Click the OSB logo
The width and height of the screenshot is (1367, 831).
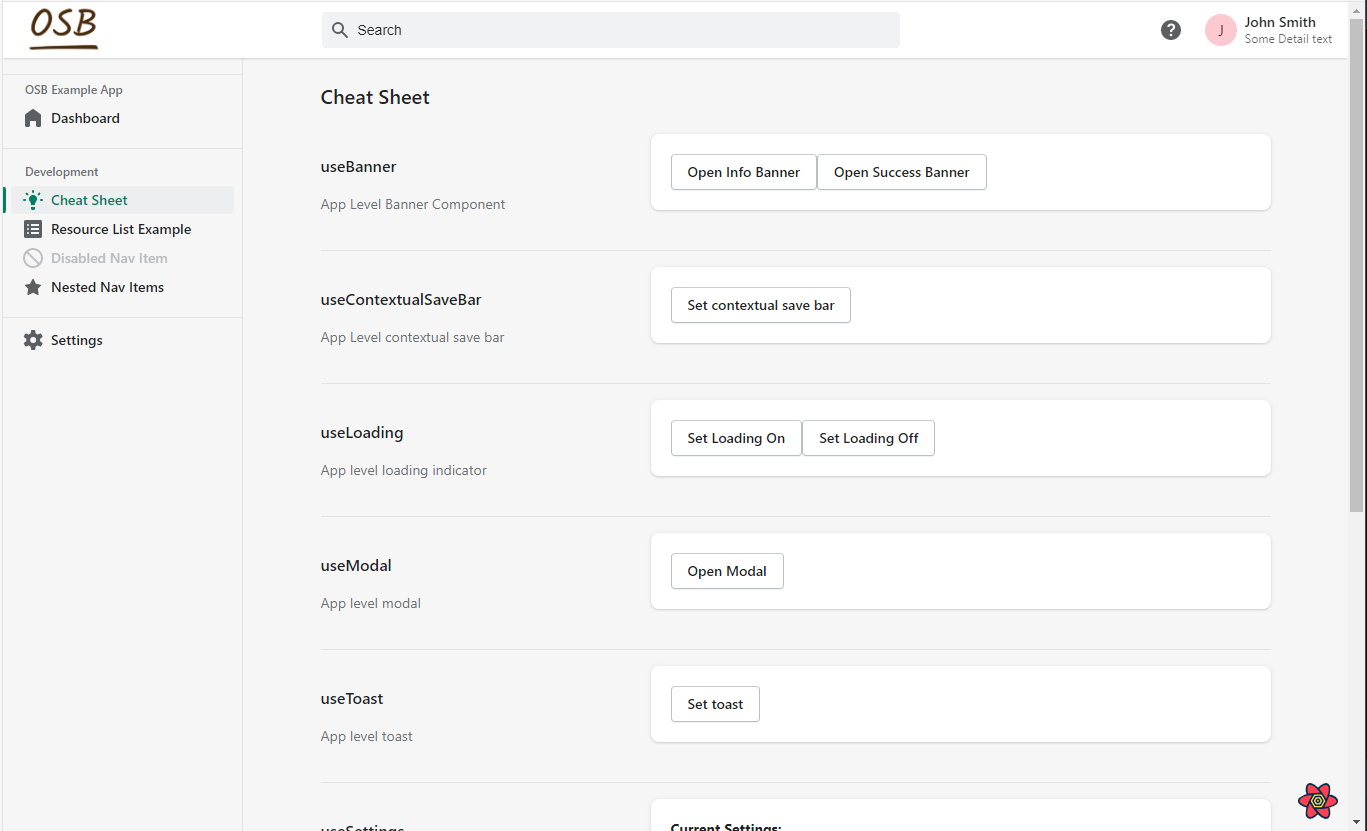click(x=64, y=29)
